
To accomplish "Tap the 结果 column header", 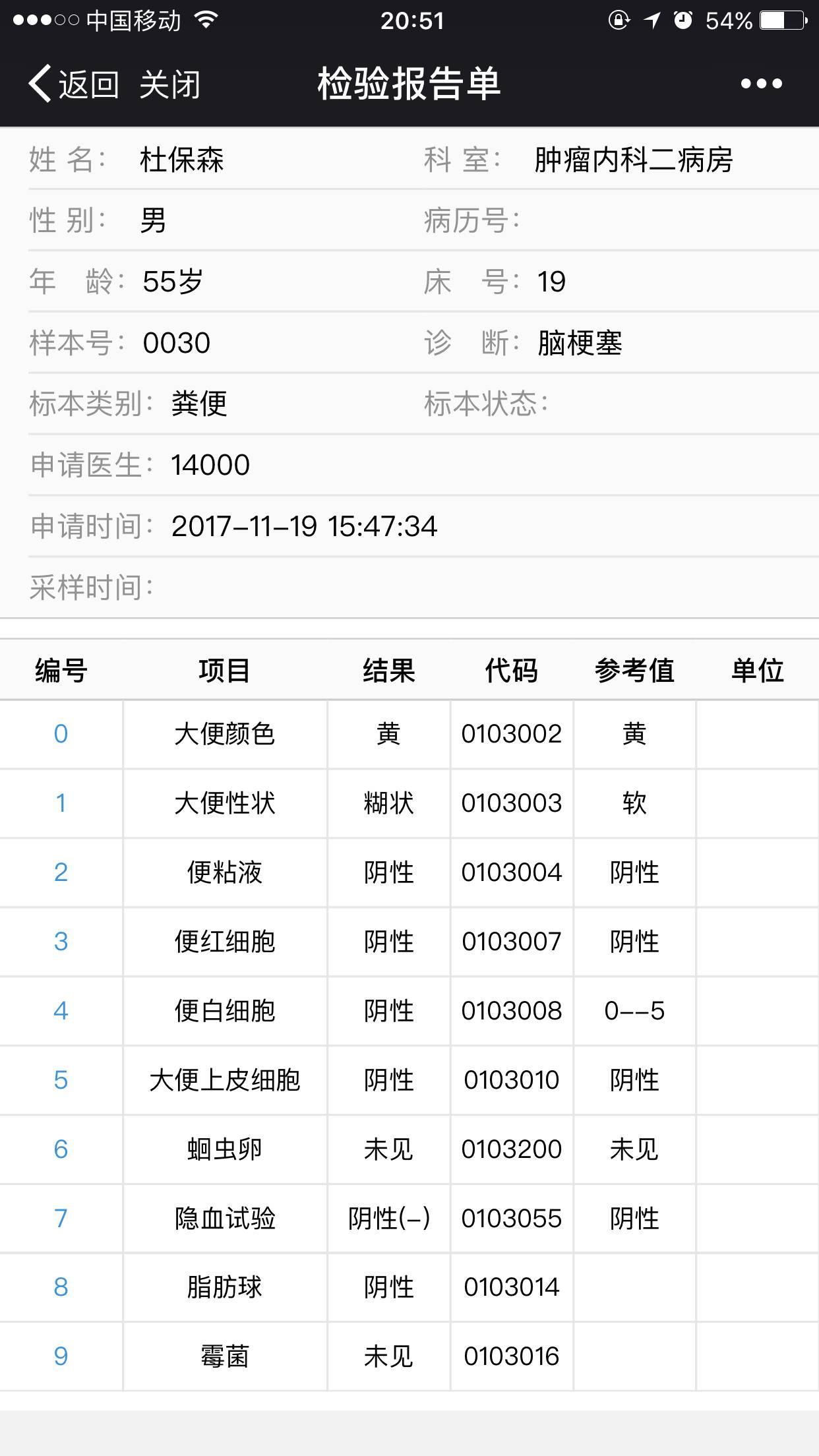I will pos(388,671).
